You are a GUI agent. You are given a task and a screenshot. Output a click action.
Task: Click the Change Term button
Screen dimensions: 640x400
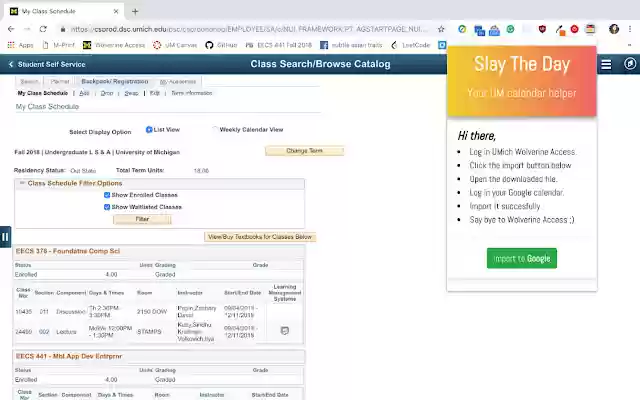click(x=304, y=151)
